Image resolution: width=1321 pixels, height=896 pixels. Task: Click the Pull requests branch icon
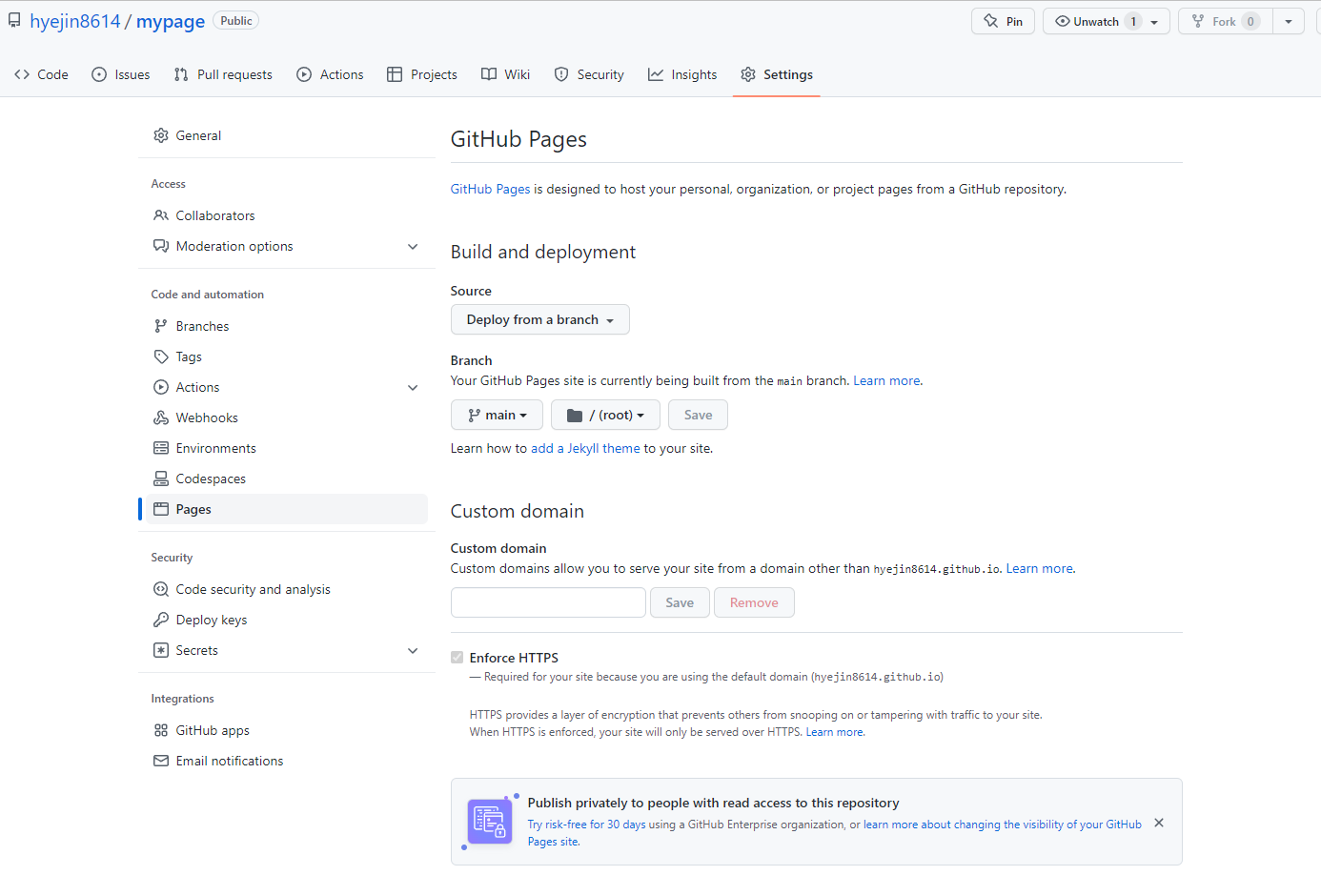pos(181,74)
